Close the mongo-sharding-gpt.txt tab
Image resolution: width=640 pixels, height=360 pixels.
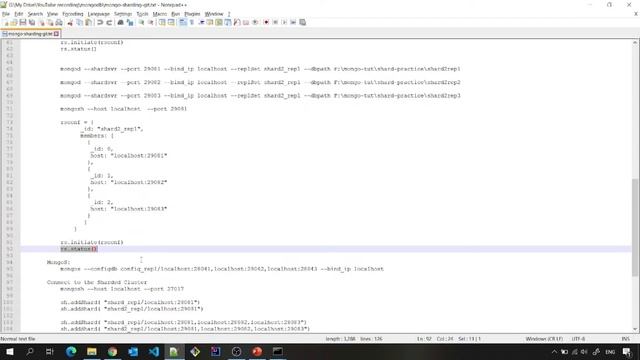(x=56, y=34)
